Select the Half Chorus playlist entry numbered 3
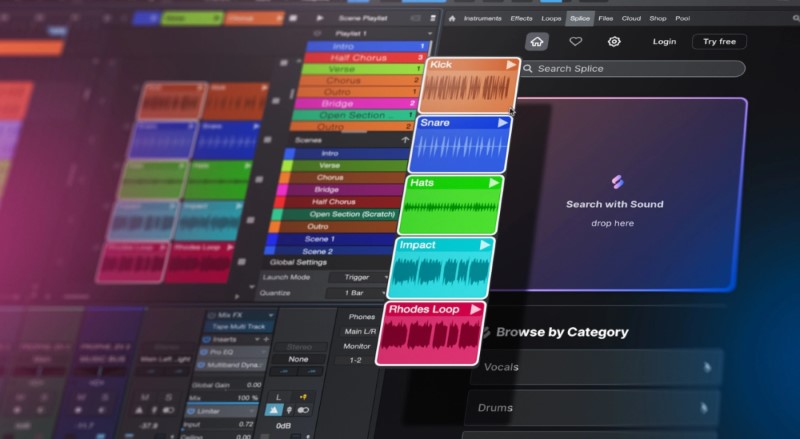The height and width of the screenshot is (439, 800). coord(365,58)
